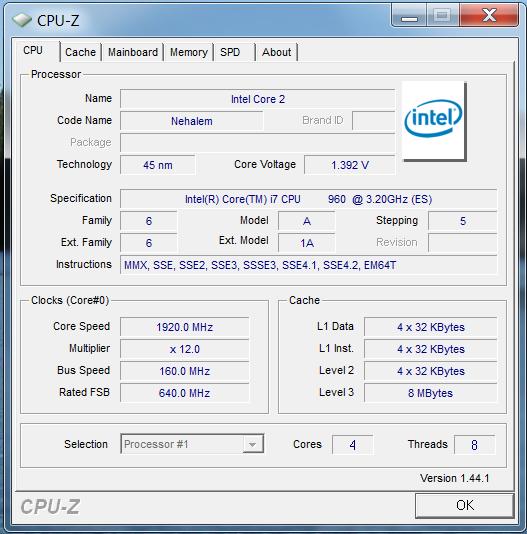Click the Specification field text
The height and width of the screenshot is (534, 527).
[308, 199]
